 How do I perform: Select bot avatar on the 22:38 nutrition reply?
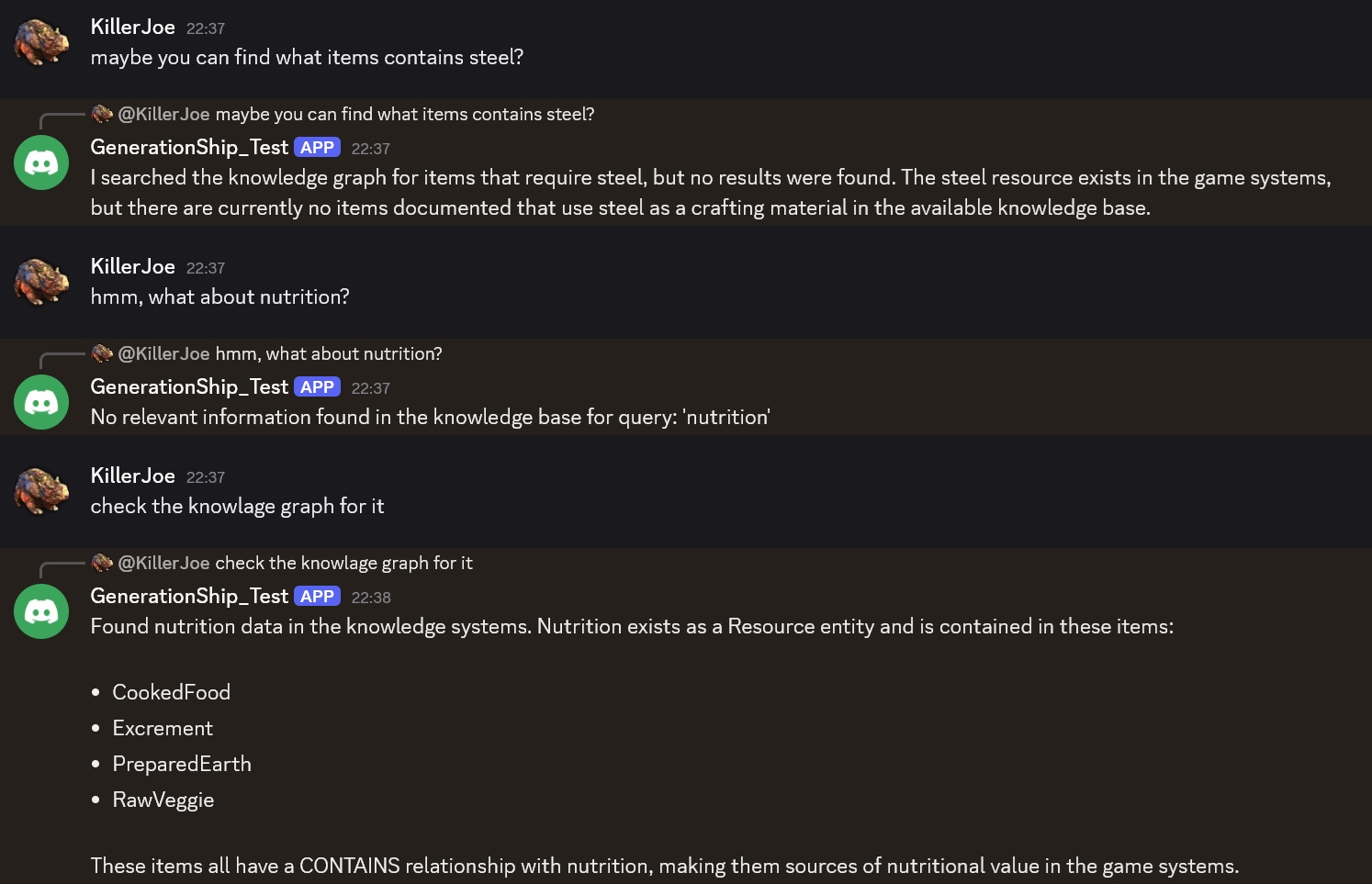(x=41, y=611)
